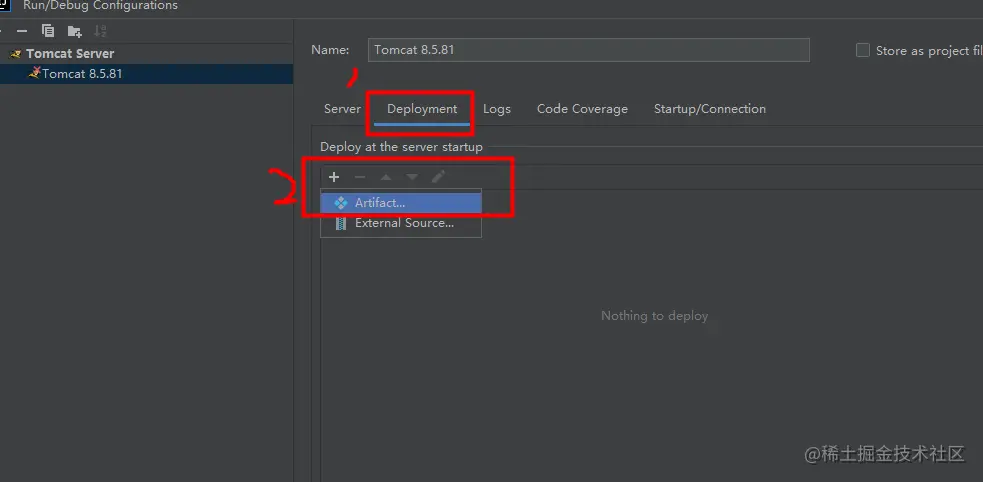Click the Artifact diamond icon

pos(340,203)
